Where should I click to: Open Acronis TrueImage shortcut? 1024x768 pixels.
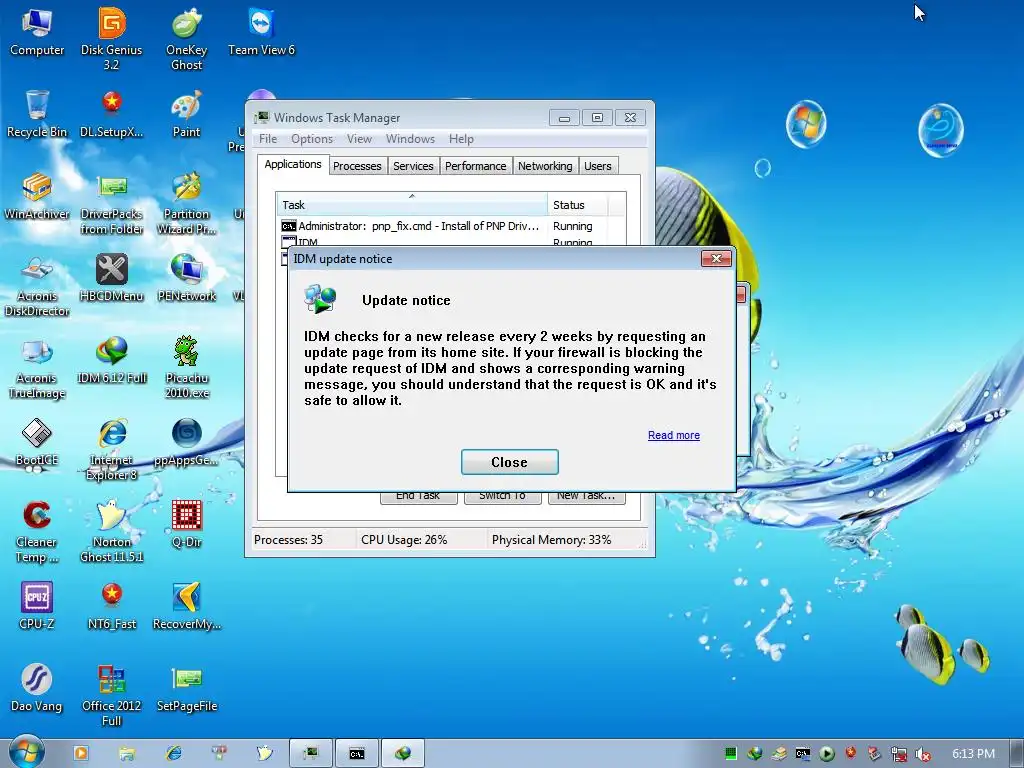[37, 368]
